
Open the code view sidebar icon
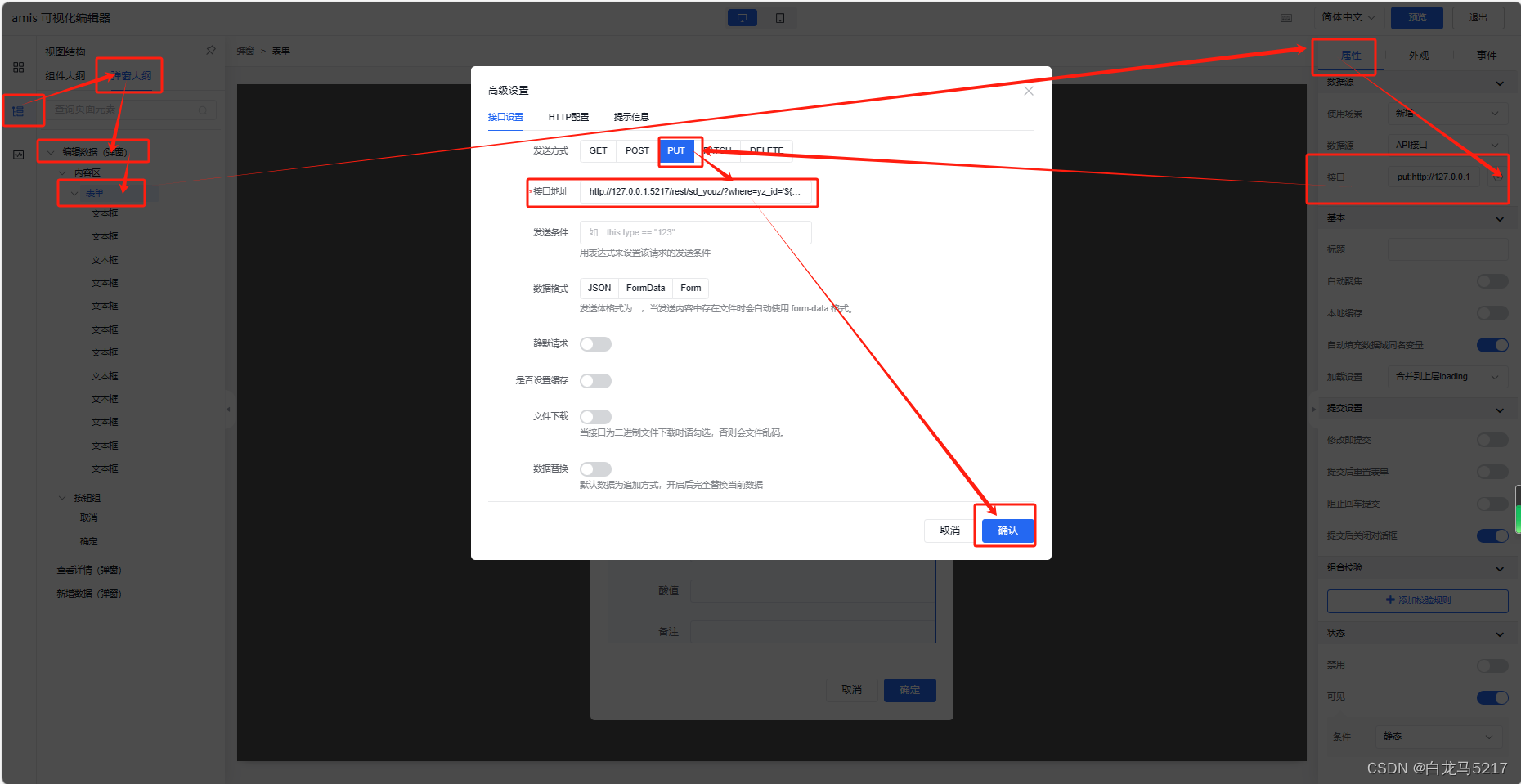click(19, 155)
